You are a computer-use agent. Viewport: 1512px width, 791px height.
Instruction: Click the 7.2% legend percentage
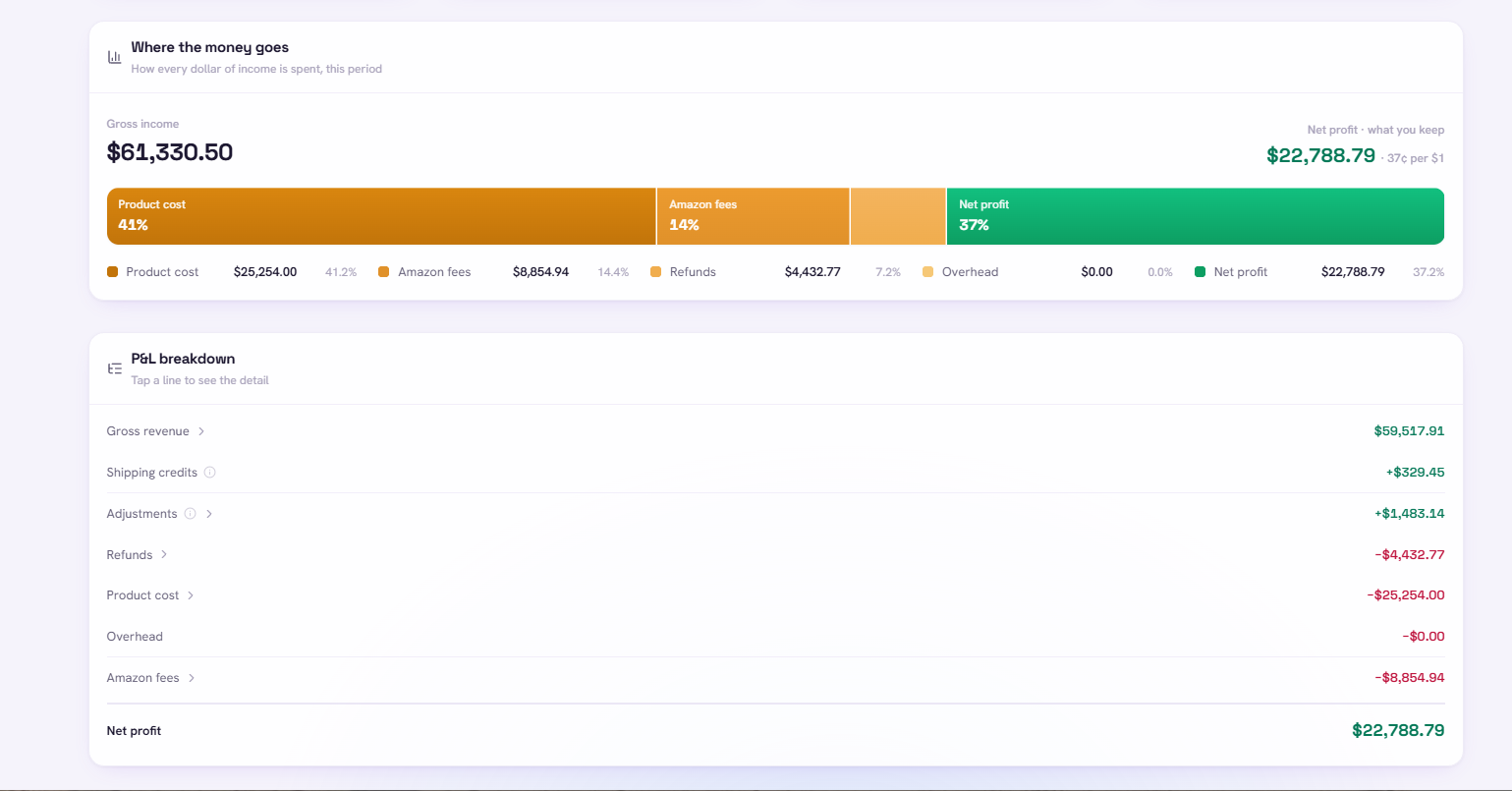888,272
